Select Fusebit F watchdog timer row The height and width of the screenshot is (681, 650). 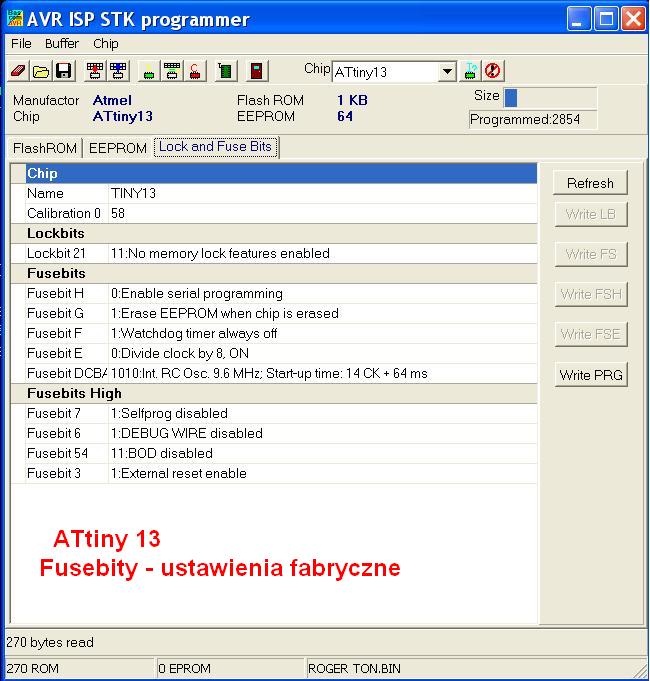click(x=274, y=333)
